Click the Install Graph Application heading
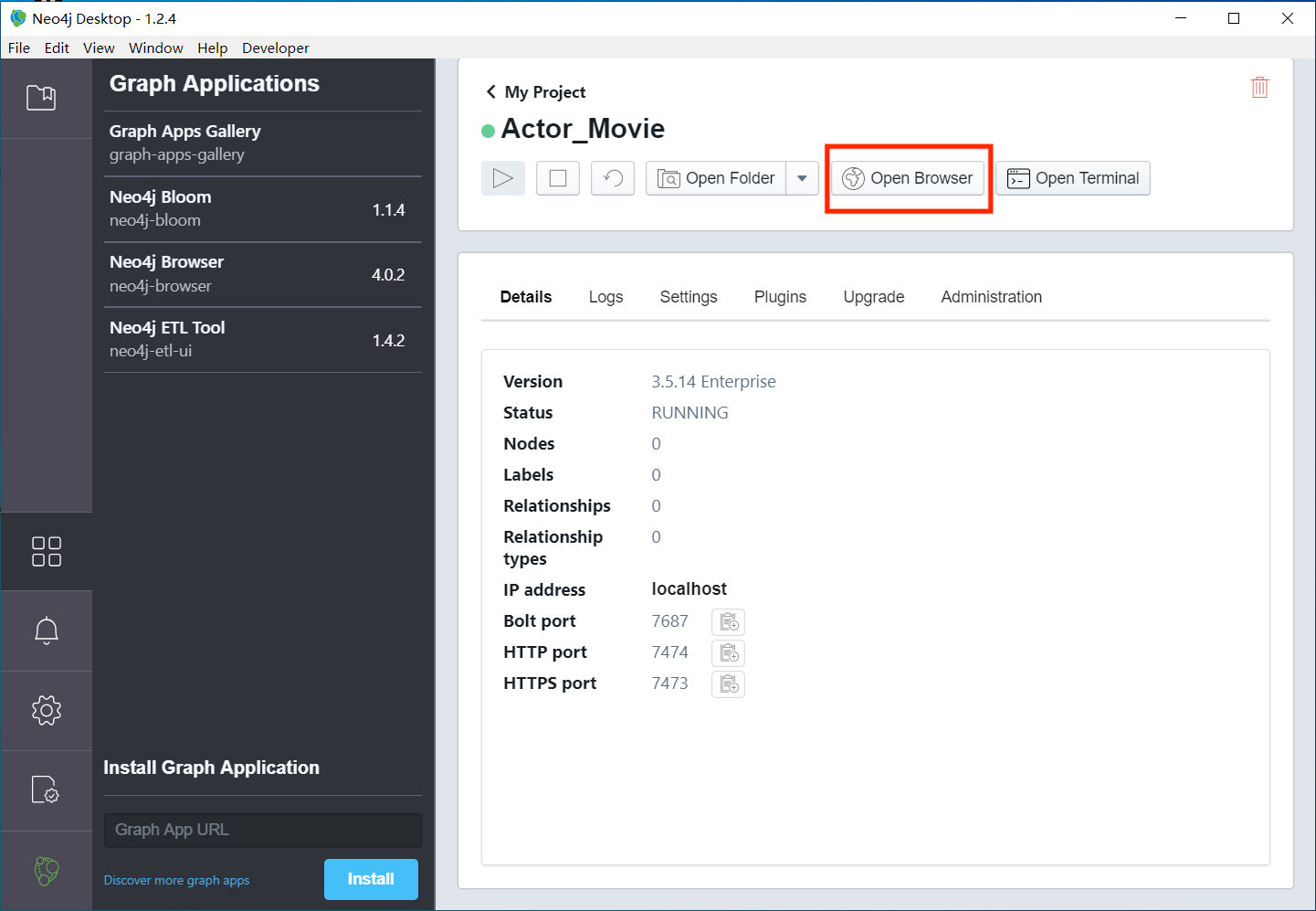 [211, 768]
